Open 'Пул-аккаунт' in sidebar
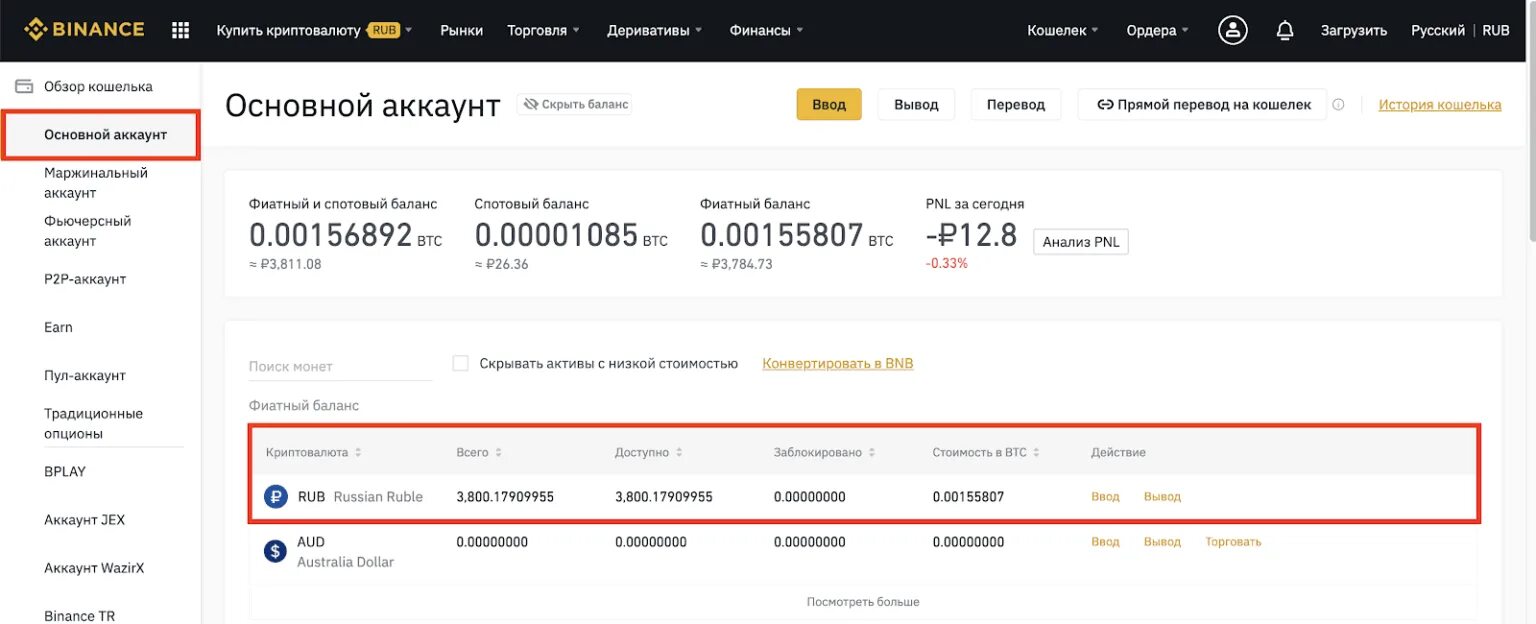Image resolution: width=1536 pixels, height=624 pixels. tap(85, 375)
